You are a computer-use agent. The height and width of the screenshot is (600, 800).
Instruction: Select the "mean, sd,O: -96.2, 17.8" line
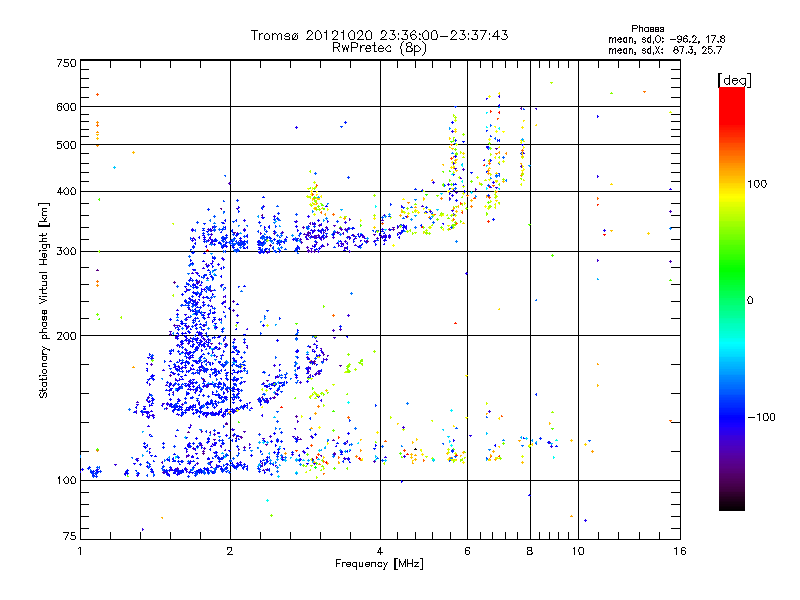(666, 39)
